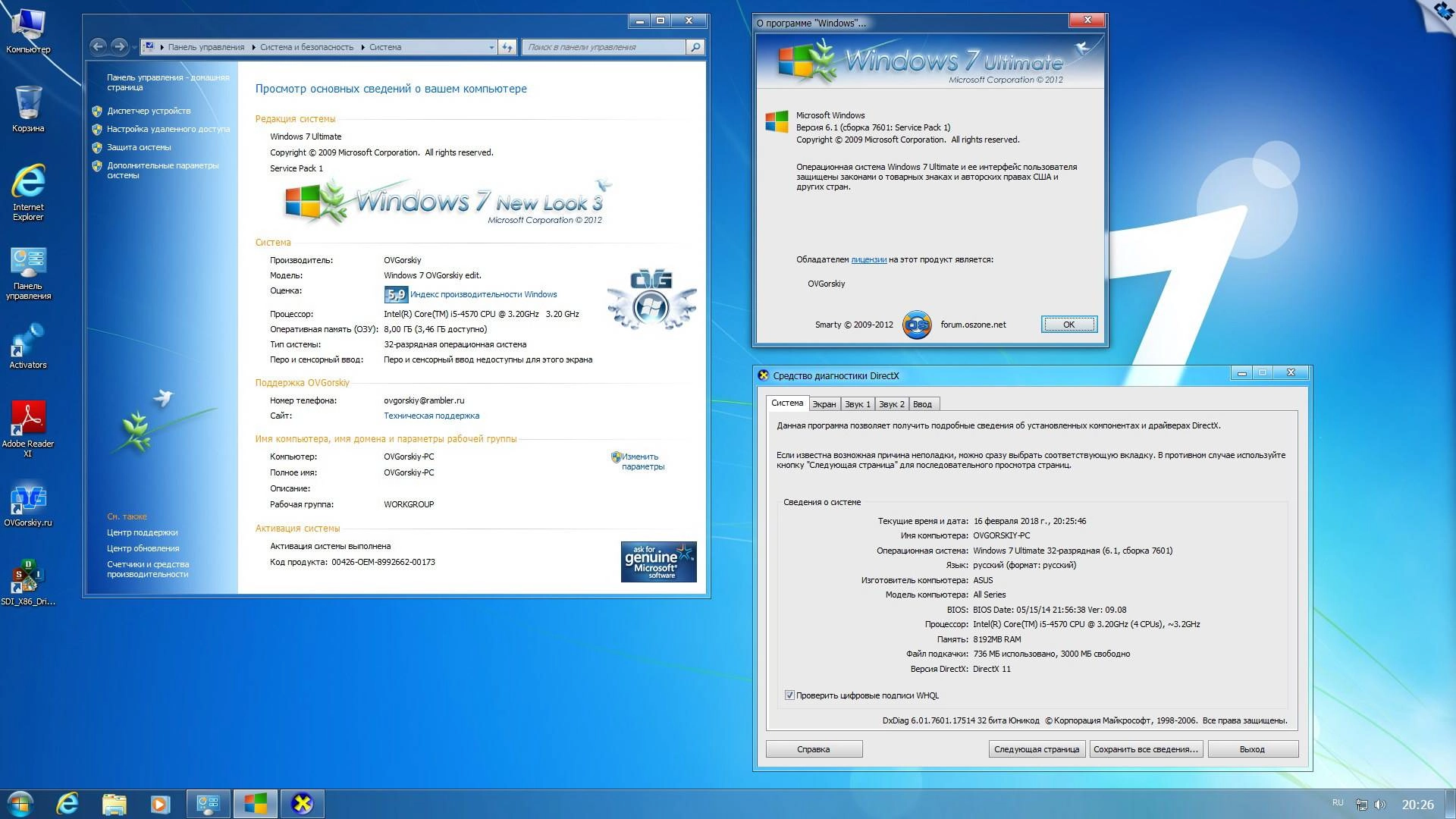Image resolution: width=1456 pixels, height=819 pixels.
Task: Expand the address bar dropdown arrow
Action: (491, 46)
